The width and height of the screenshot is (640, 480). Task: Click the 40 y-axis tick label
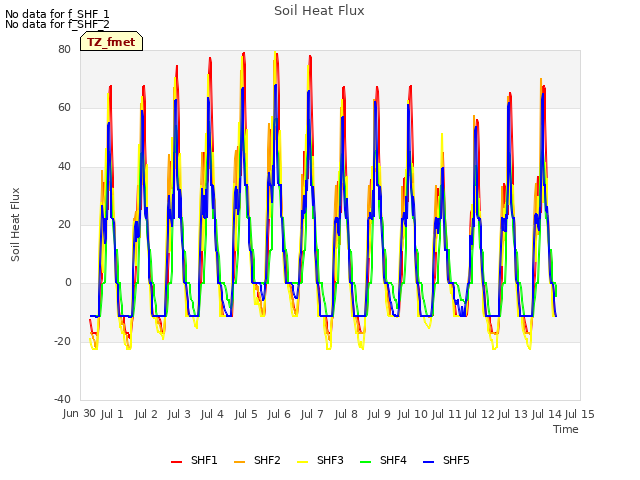[64, 166]
